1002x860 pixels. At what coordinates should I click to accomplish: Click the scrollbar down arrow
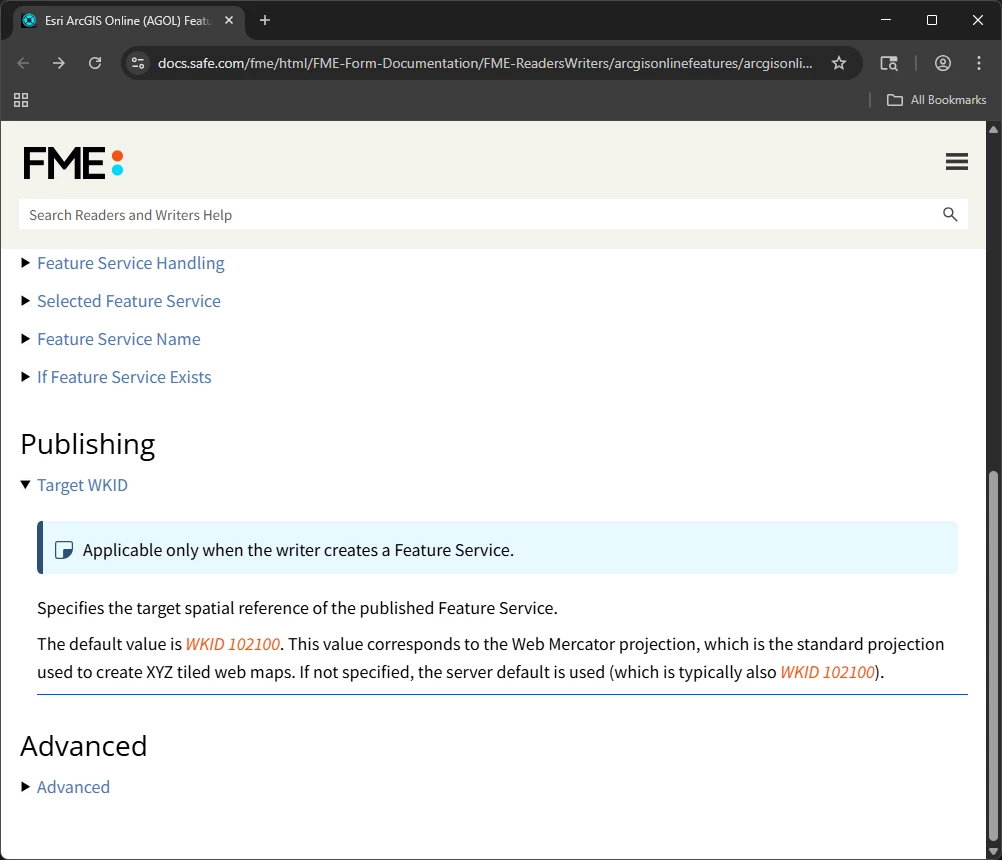coord(993,852)
